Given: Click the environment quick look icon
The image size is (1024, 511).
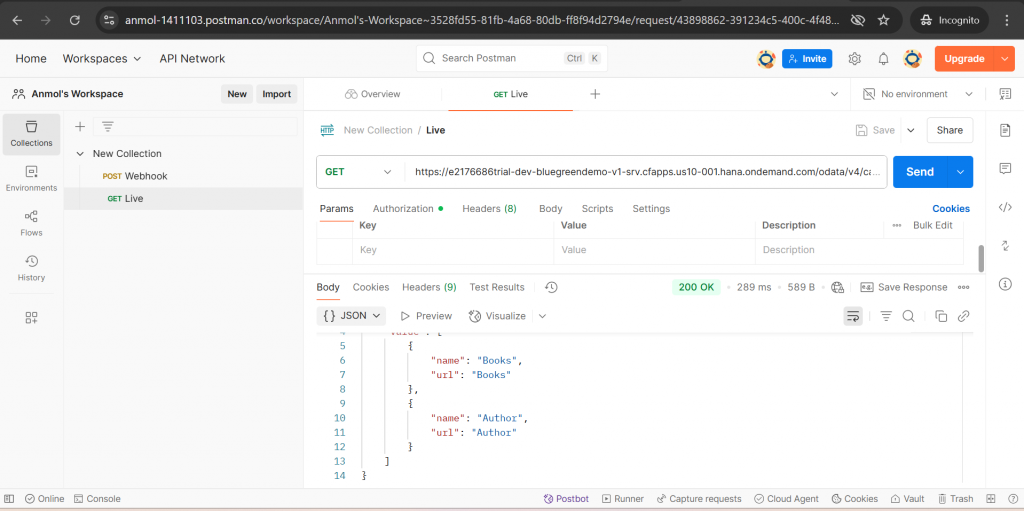Looking at the screenshot, I should coord(1005,94).
